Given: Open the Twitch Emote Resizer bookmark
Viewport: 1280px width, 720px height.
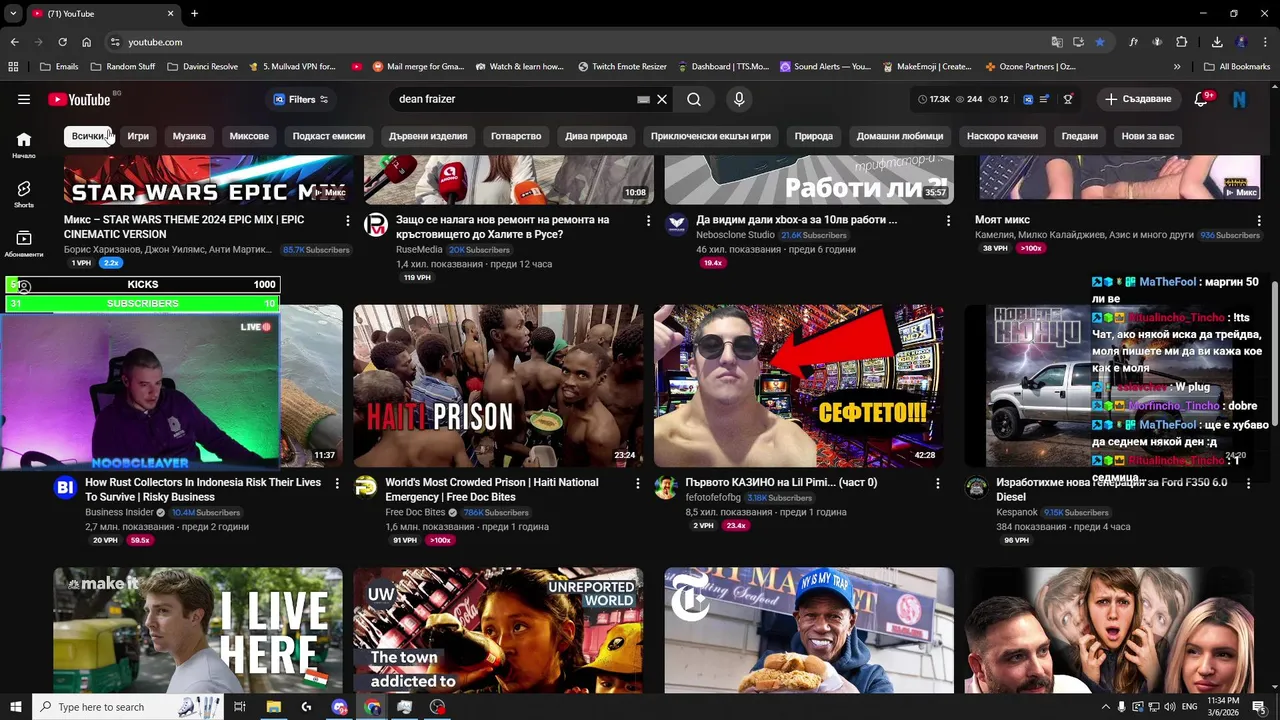Looking at the screenshot, I should pos(622,67).
